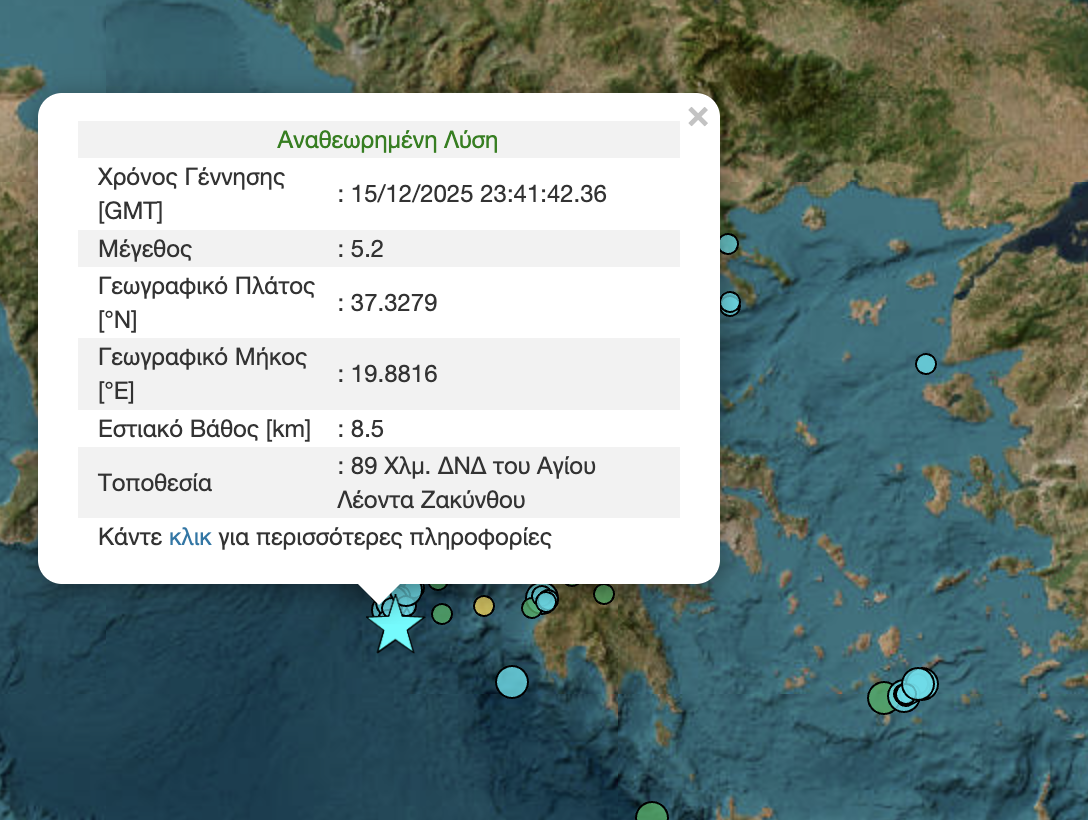
Task: Click the magnitude value 5.2
Action: (x=367, y=249)
